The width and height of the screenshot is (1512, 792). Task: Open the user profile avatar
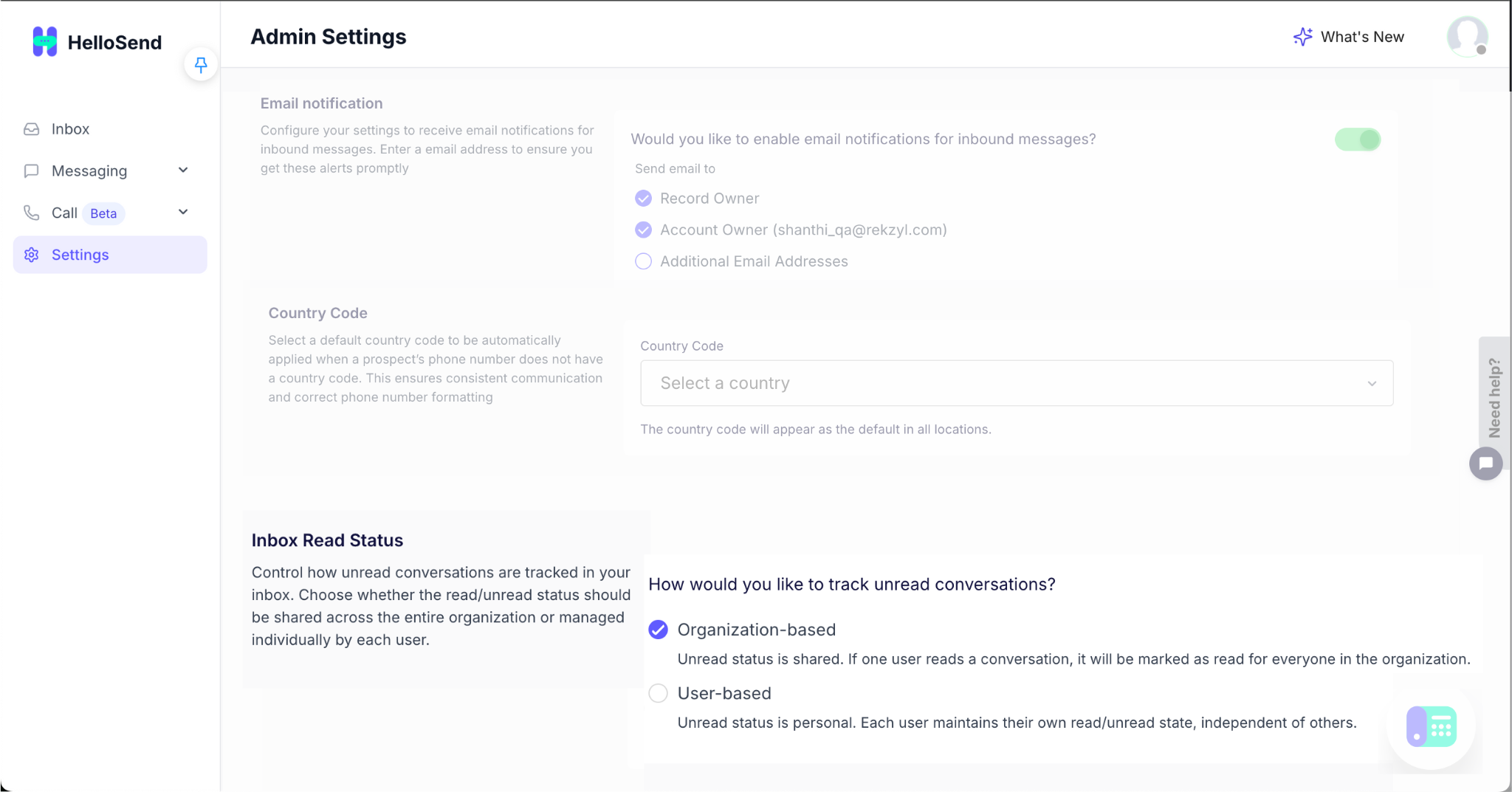coord(1466,37)
